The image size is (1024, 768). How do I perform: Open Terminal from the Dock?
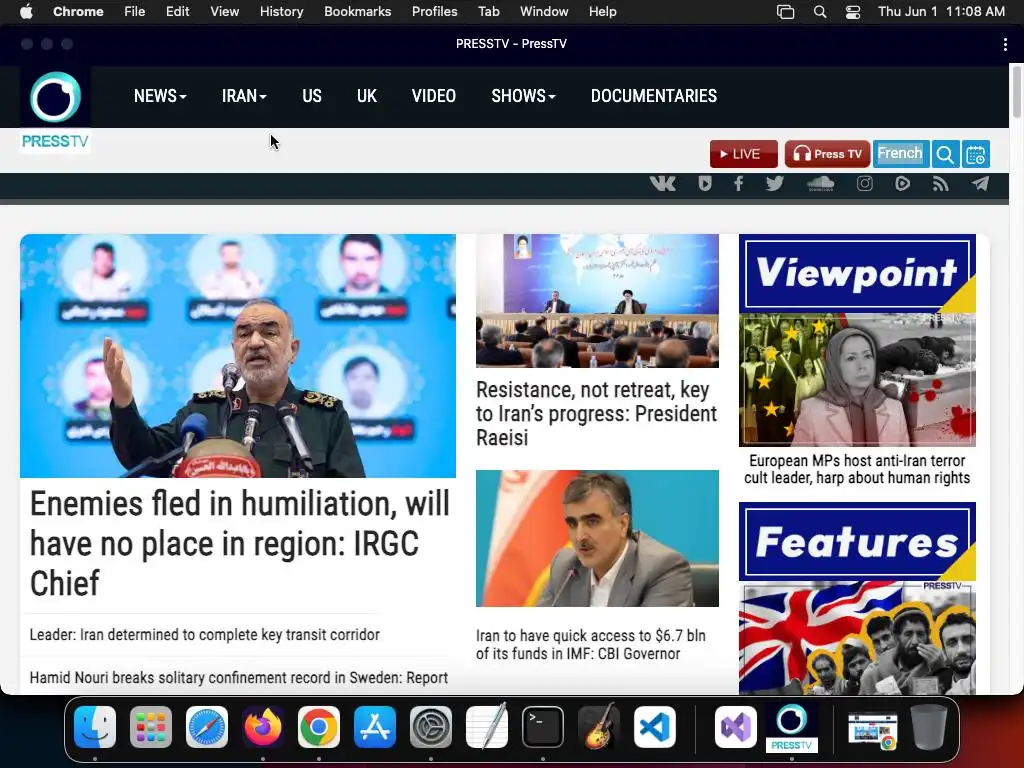(x=543, y=727)
